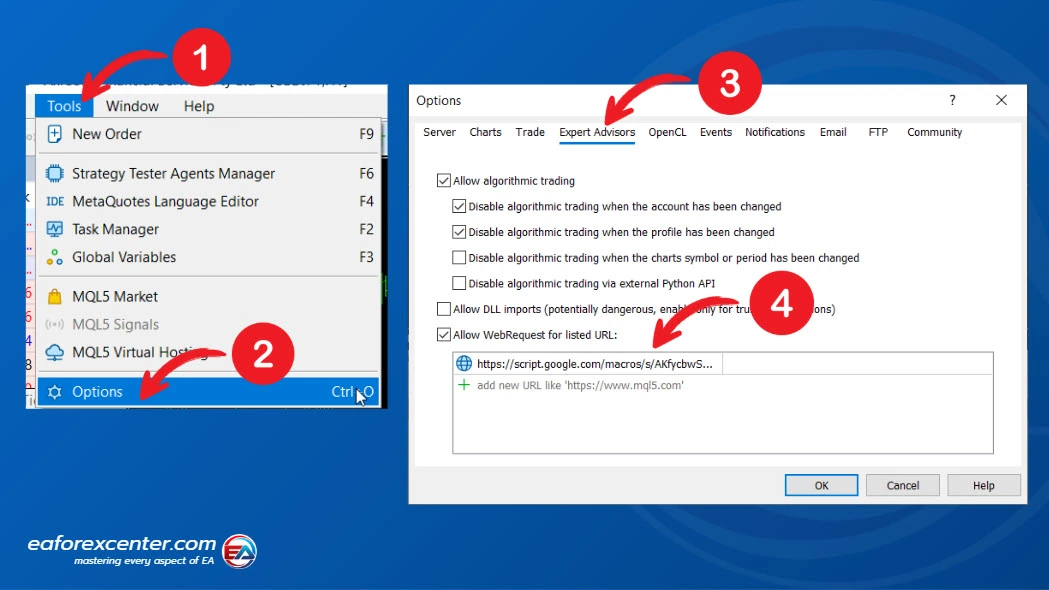Open the Events tab
The height and width of the screenshot is (590, 1049).
tap(716, 132)
